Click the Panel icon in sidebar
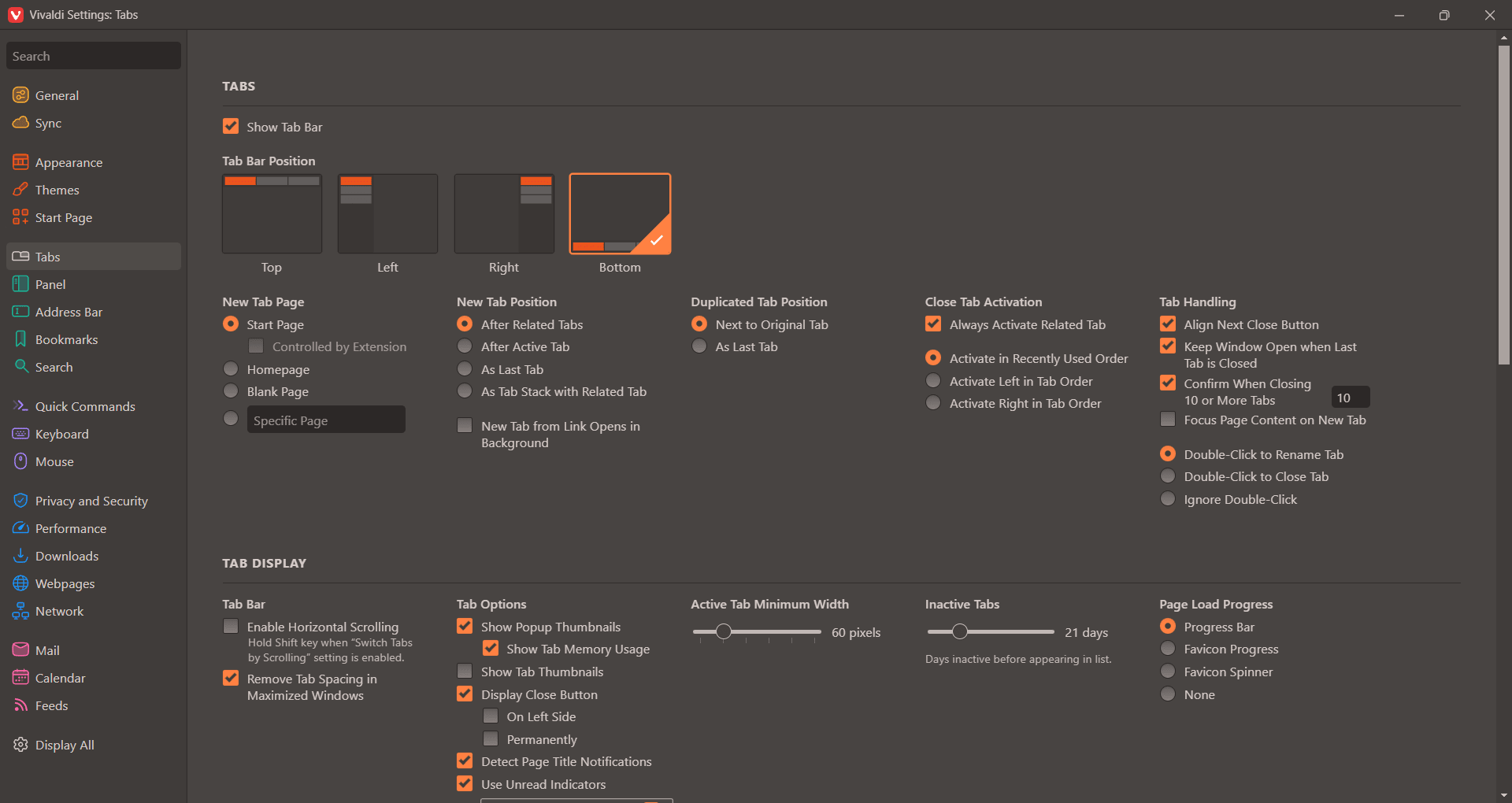The height and width of the screenshot is (803, 1512). pos(20,284)
